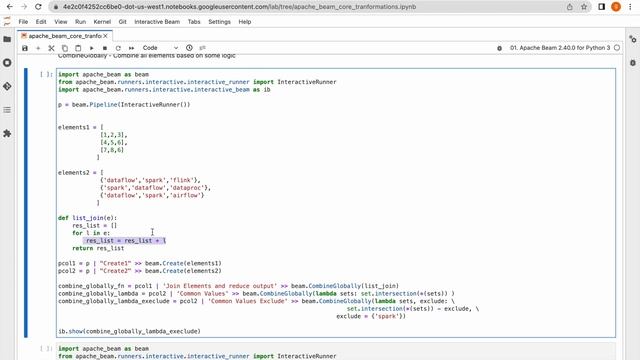Viewport: 640px width, 360px height.
Task: Open the Edit menu
Action: point(41,22)
